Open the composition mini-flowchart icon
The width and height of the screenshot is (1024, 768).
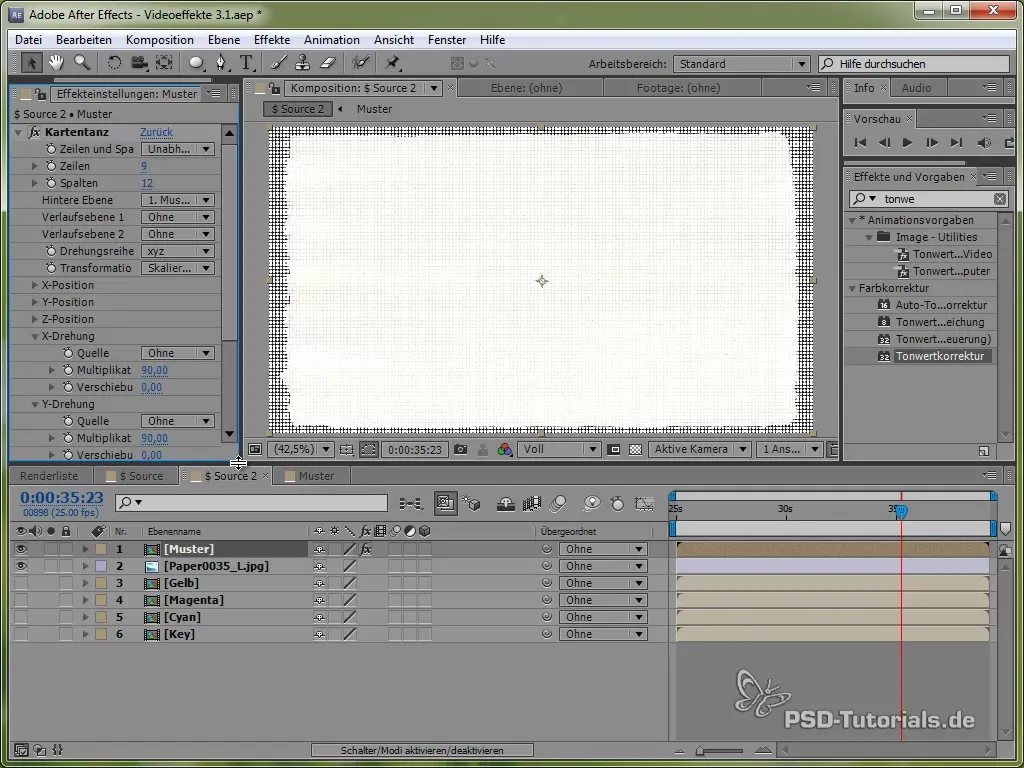pos(411,504)
